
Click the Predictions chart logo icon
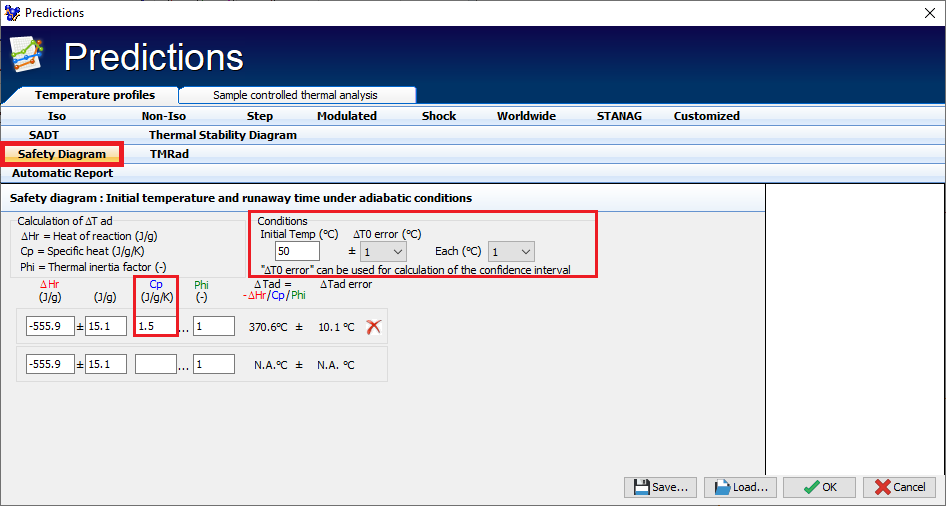(x=27, y=58)
